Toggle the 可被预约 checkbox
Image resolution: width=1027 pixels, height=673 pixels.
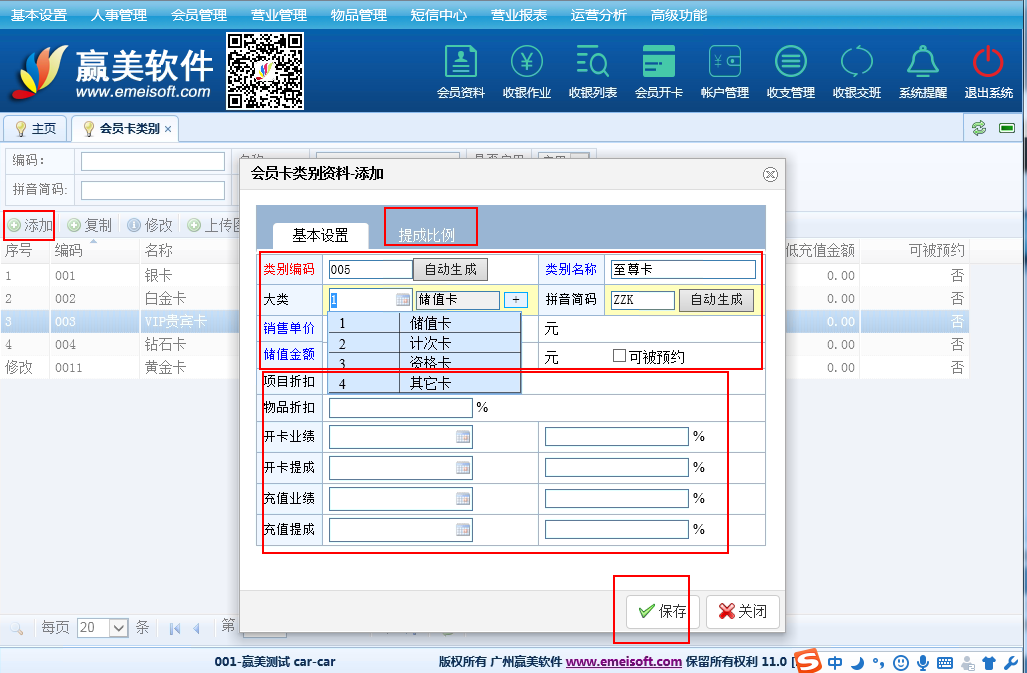619,357
